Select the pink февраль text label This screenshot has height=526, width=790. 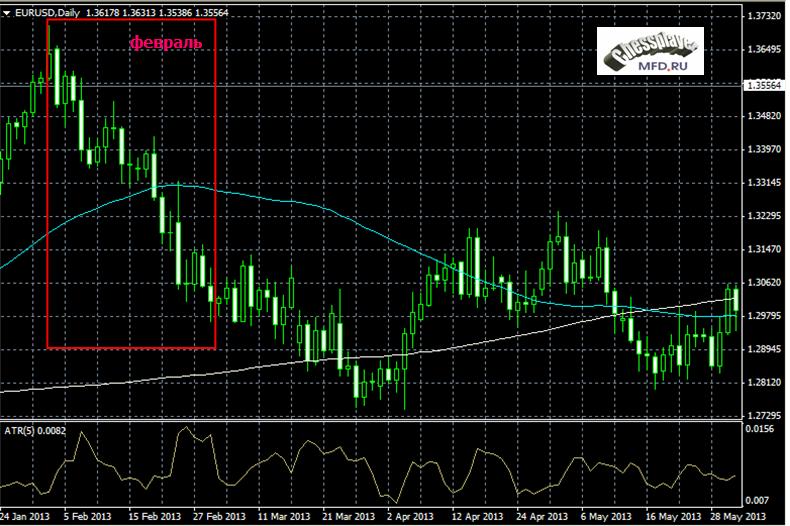[x=166, y=44]
